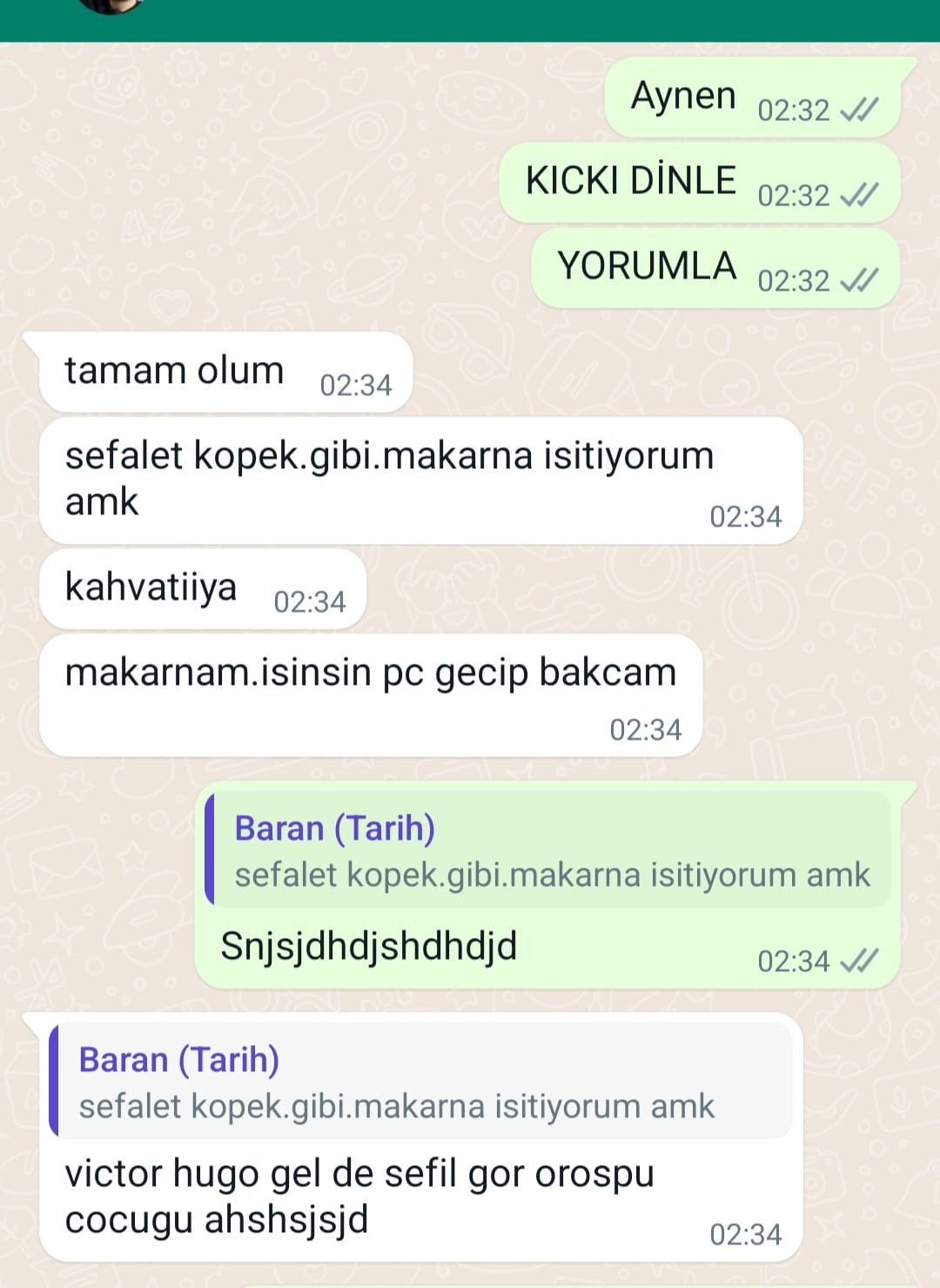Viewport: 940px width, 1288px height.
Task: Select the 'victor hugo gel de sefil' message
Action: coord(359,1196)
